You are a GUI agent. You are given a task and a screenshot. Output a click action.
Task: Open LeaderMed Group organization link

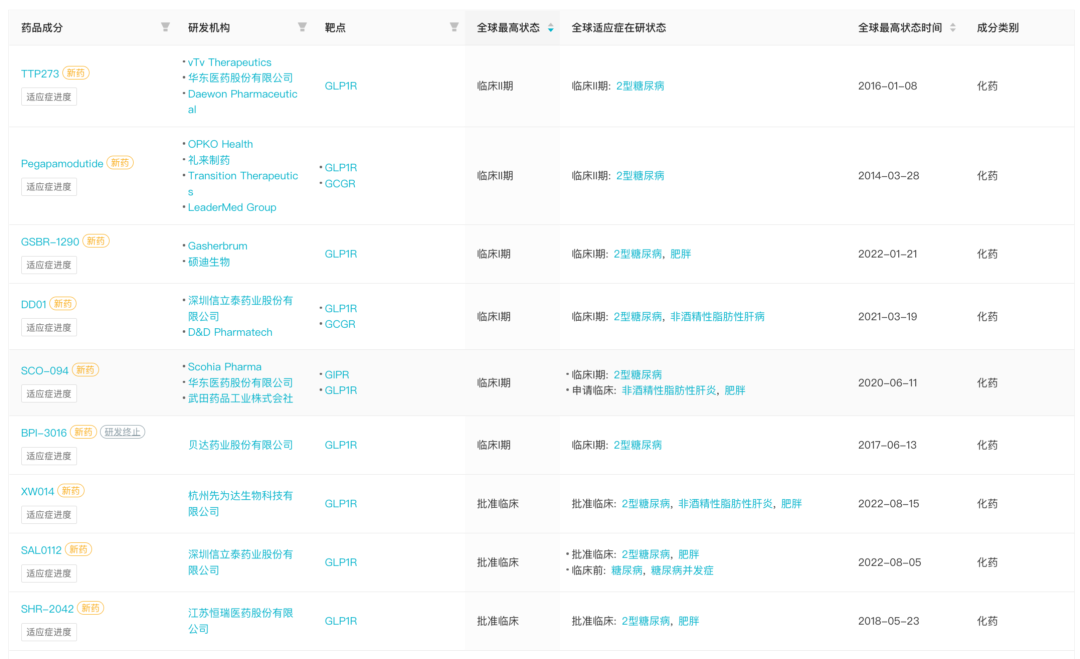(x=232, y=207)
